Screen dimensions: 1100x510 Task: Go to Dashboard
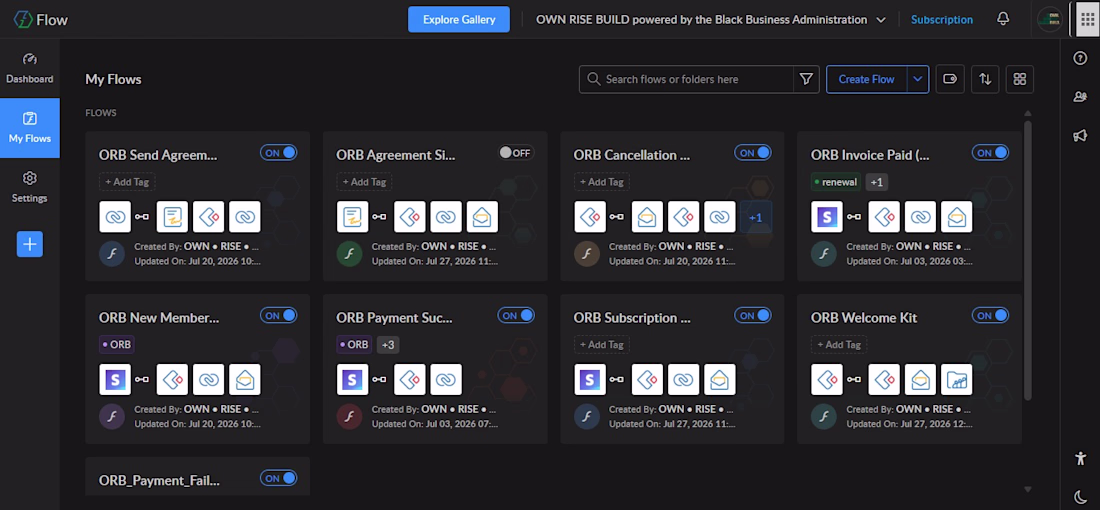point(29,68)
